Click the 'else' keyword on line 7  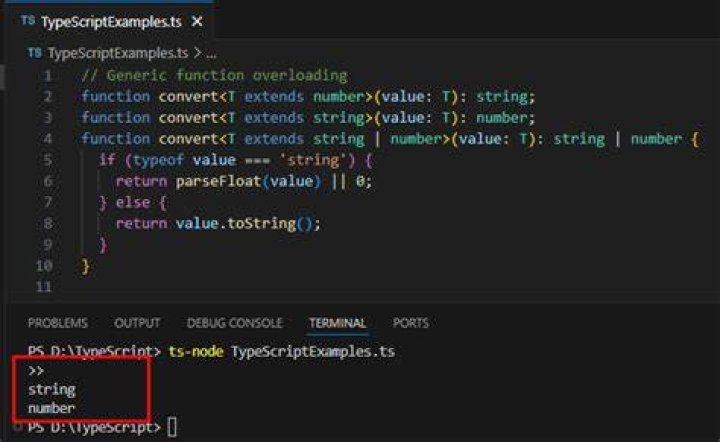tap(133, 202)
